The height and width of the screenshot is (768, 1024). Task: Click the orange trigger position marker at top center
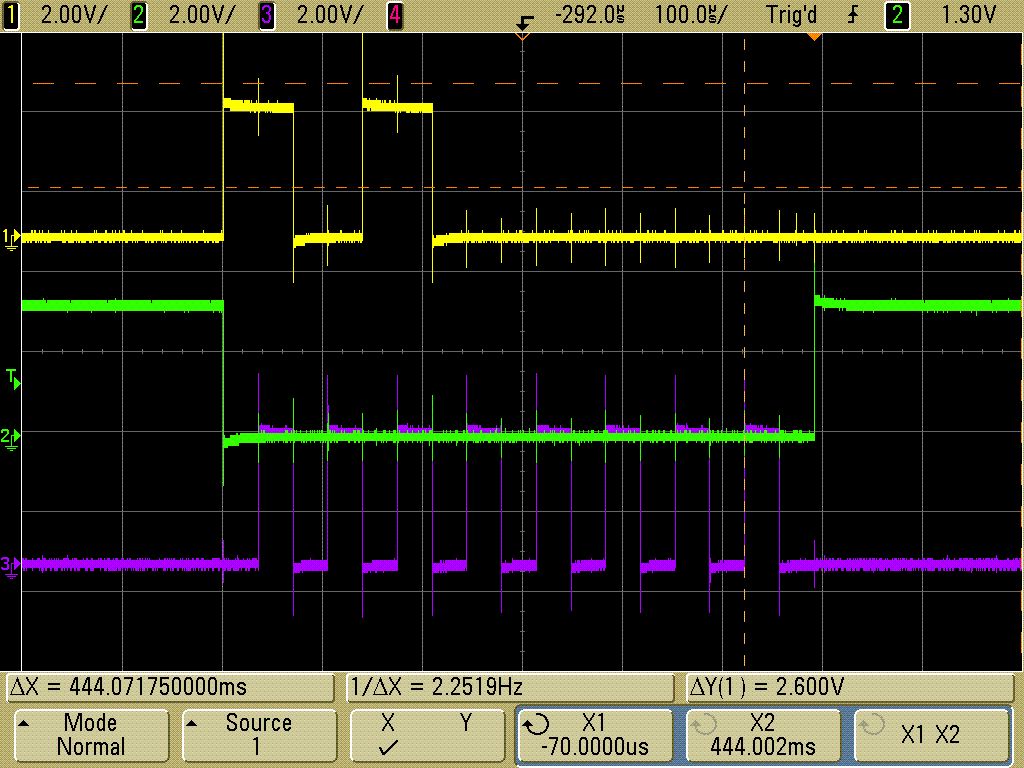pyautogui.click(x=521, y=36)
